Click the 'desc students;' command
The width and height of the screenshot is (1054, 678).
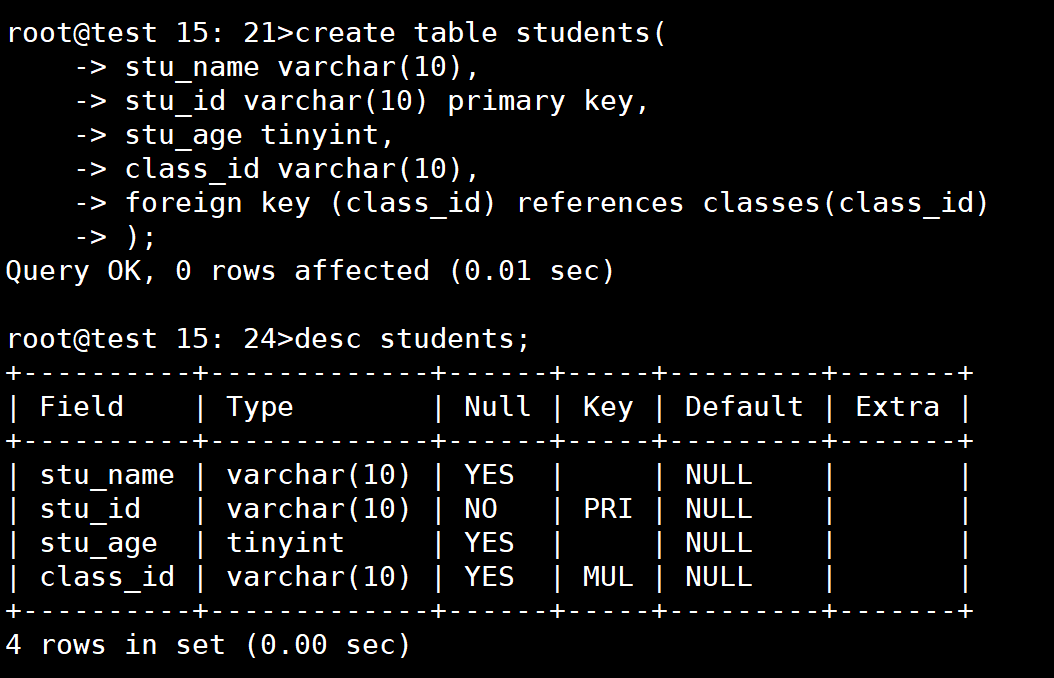point(412,339)
